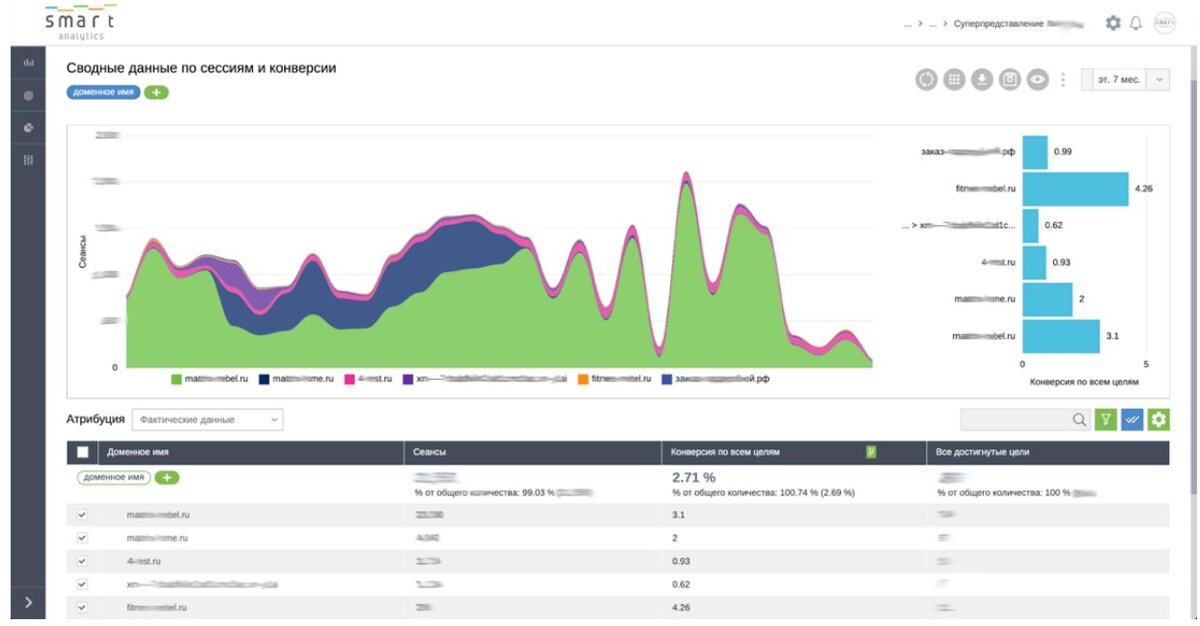1200x626 pixels.
Task: Open the three-dot more options menu
Action: 1063,80
